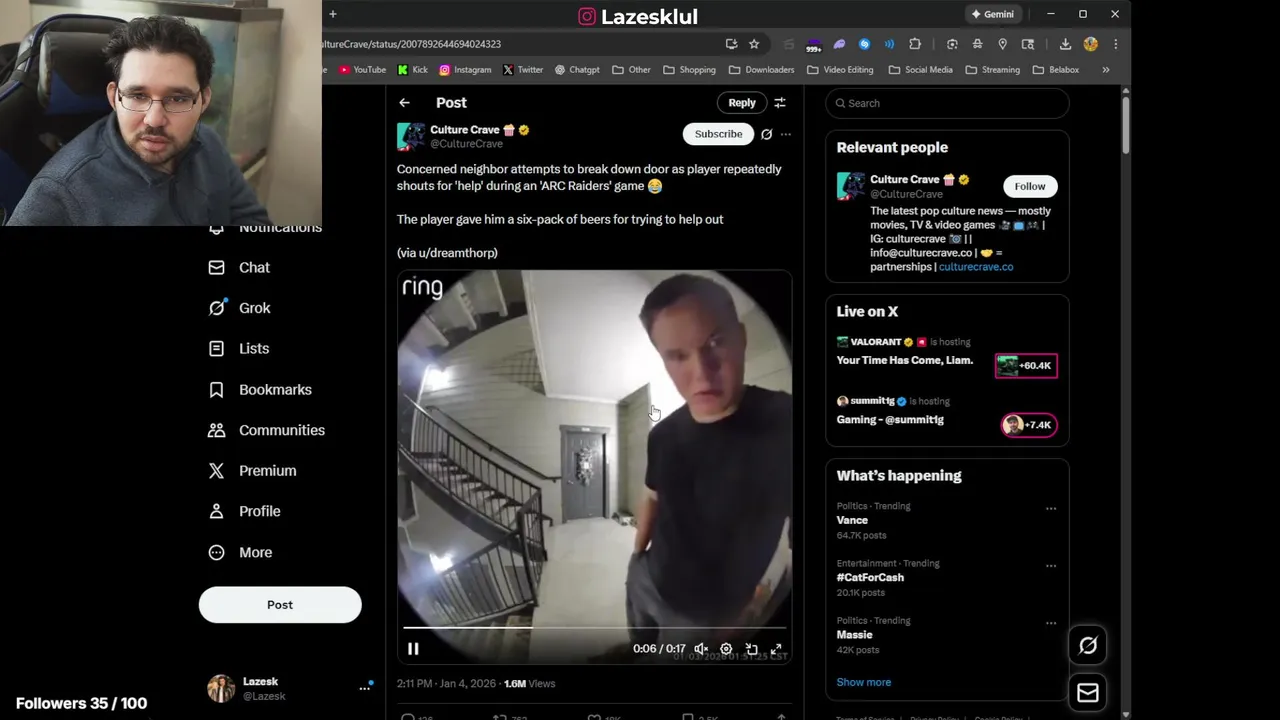This screenshot has width=1280, height=720.
Task: Open the YouTube bookmark
Action: (362, 70)
